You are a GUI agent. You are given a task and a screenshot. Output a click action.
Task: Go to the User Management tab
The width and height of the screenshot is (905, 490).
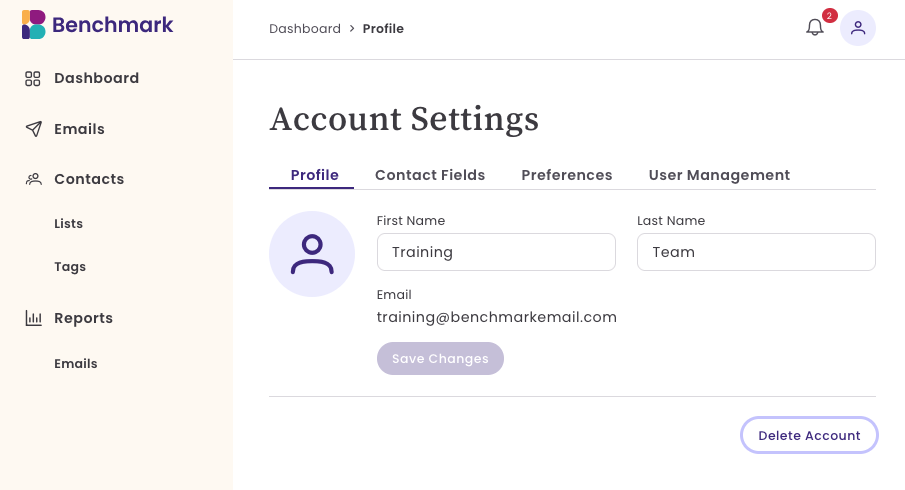coord(719,175)
